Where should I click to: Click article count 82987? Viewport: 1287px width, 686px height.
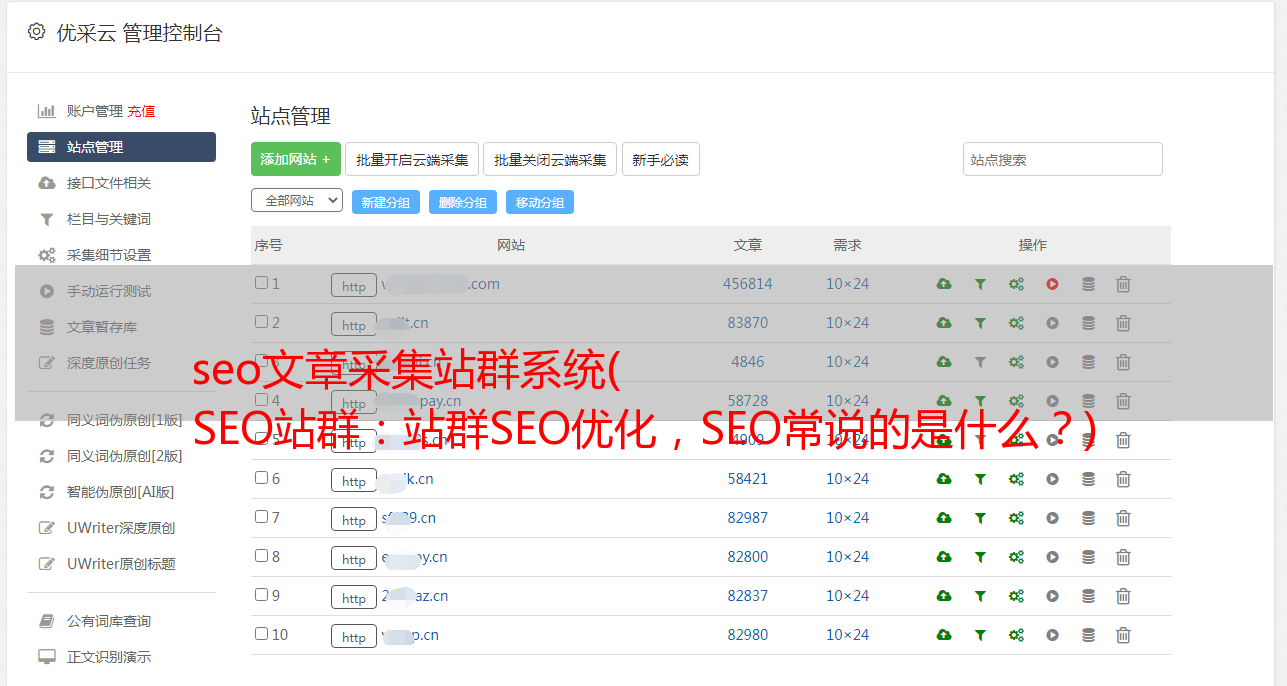click(x=748, y=518)
